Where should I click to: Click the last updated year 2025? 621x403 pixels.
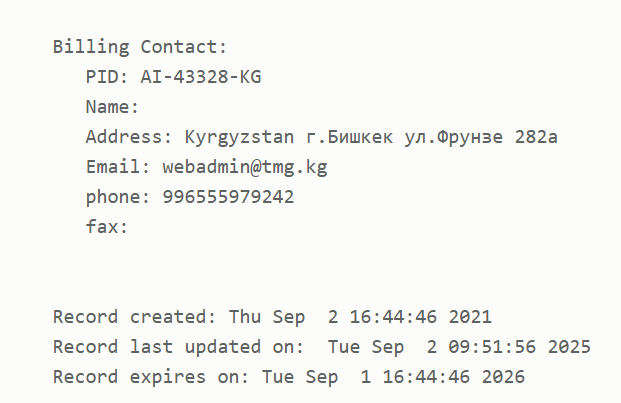[x=567, y=347]
